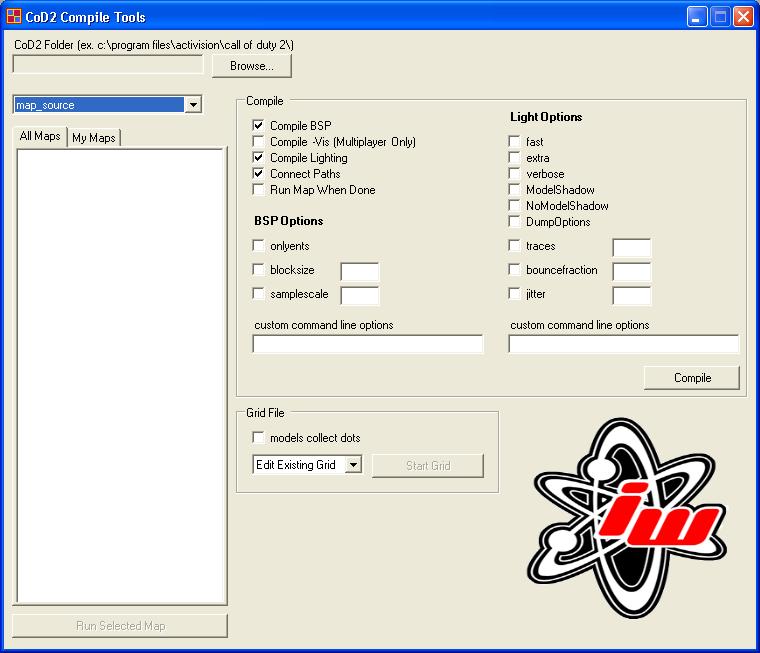
Task: Tick the samplescale checkbox
Action: pos(258,294)
